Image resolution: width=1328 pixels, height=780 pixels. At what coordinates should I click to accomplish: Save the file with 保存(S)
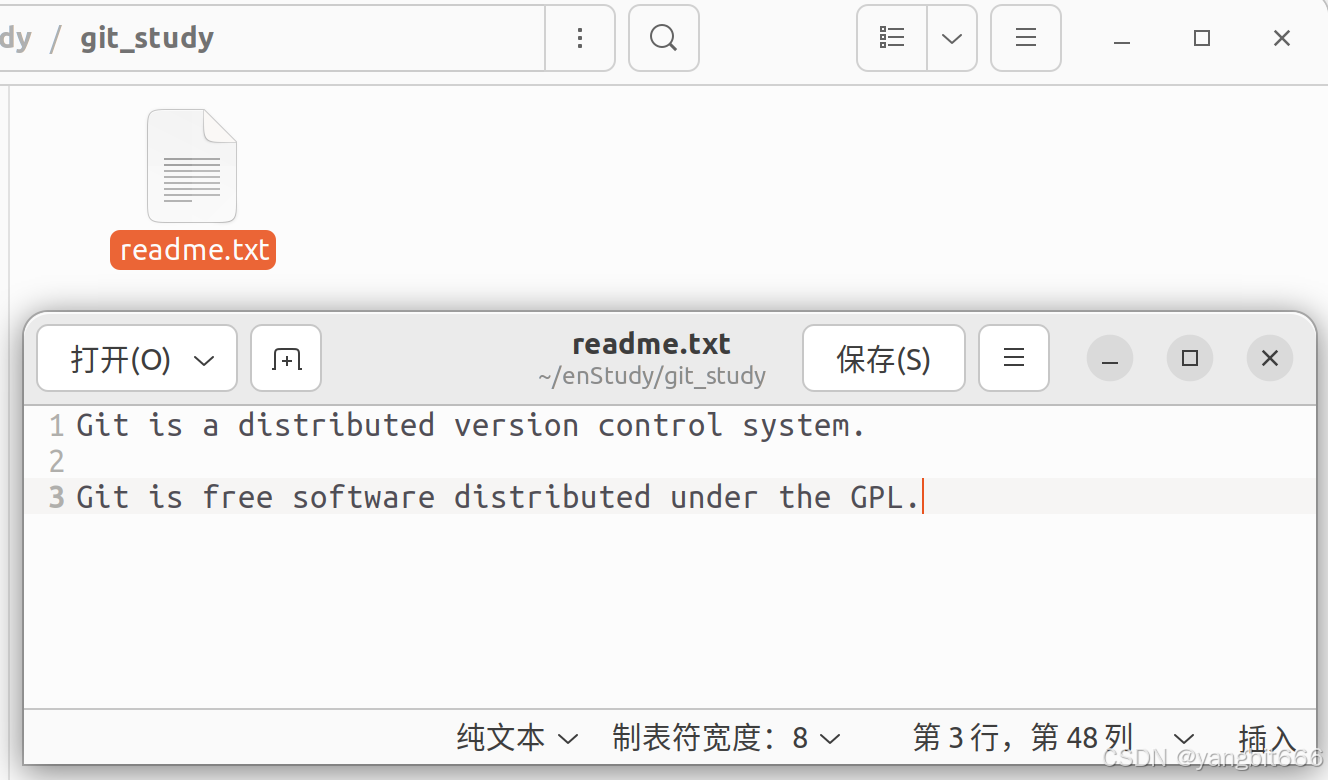click(884, 359)
